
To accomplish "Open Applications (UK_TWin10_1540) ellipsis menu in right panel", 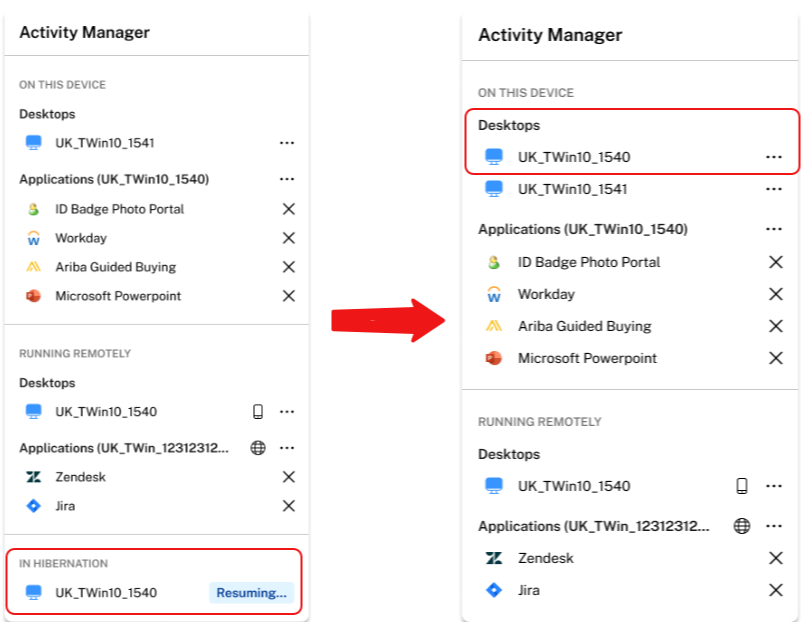I will (x=773, y=229).
